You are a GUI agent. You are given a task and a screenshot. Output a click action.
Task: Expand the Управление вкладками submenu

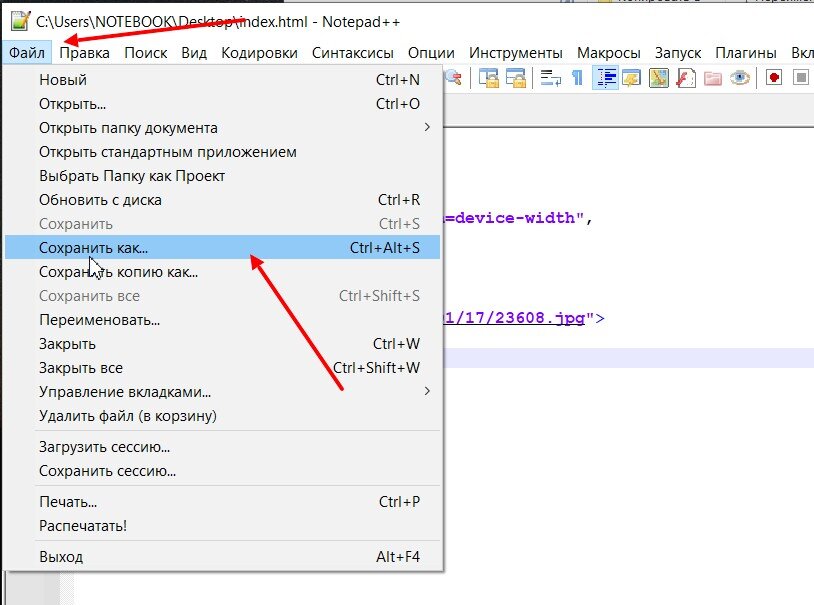(x=222, y=392)
